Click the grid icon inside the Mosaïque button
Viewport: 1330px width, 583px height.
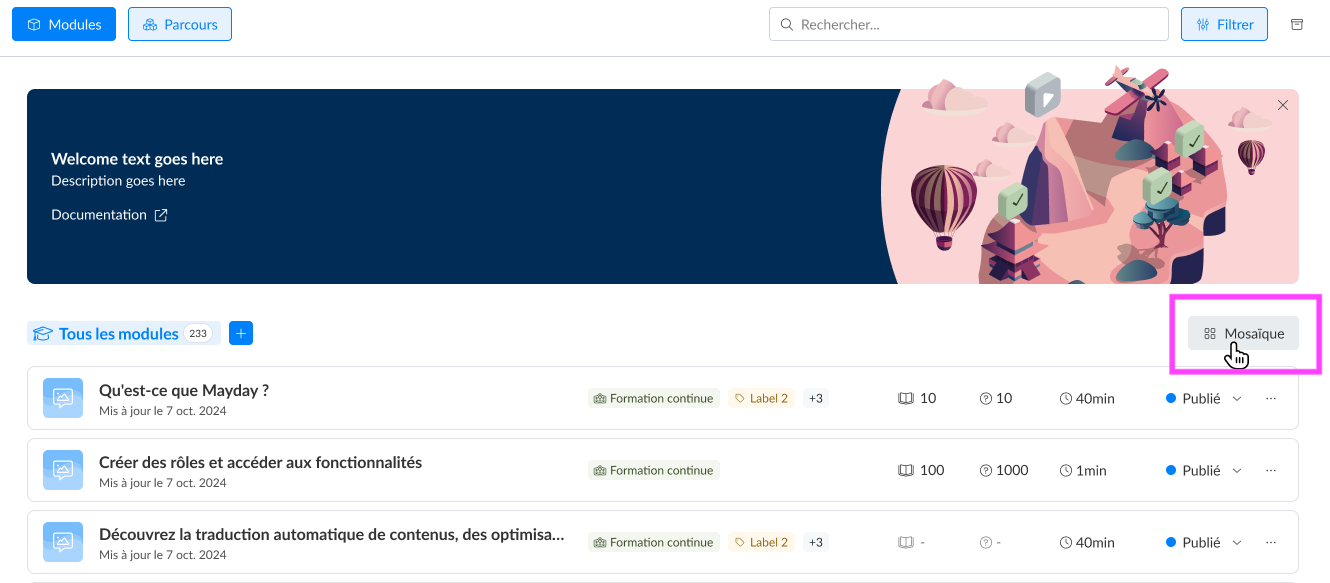point(1211,333)
